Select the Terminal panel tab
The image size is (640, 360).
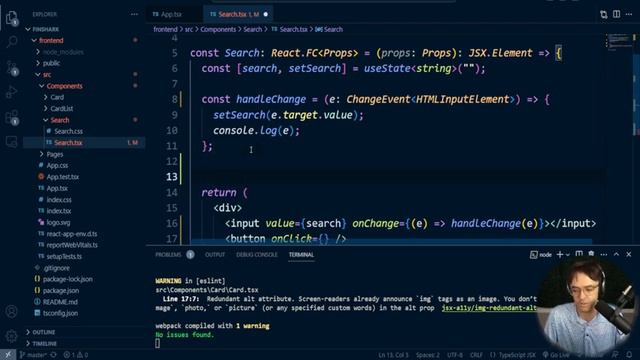301,255
